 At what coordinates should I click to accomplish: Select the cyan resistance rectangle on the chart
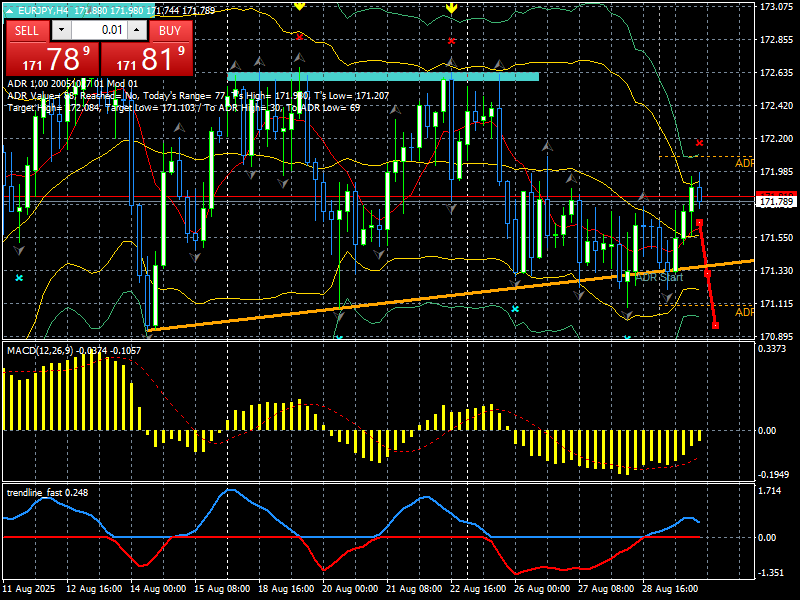(x=383, y=77)
